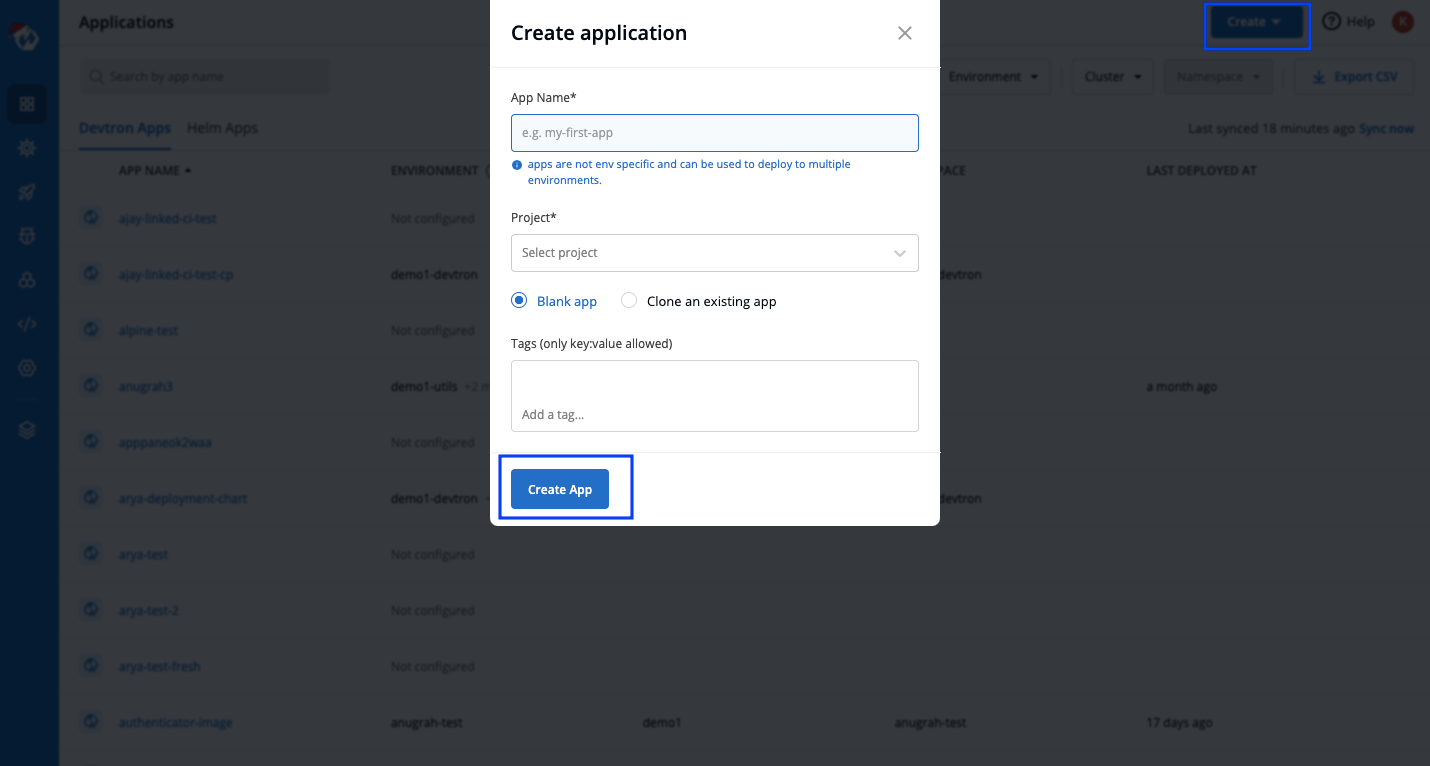
Task: Click the rocket deployment icon in sidebar
Action: click(27, 191)
